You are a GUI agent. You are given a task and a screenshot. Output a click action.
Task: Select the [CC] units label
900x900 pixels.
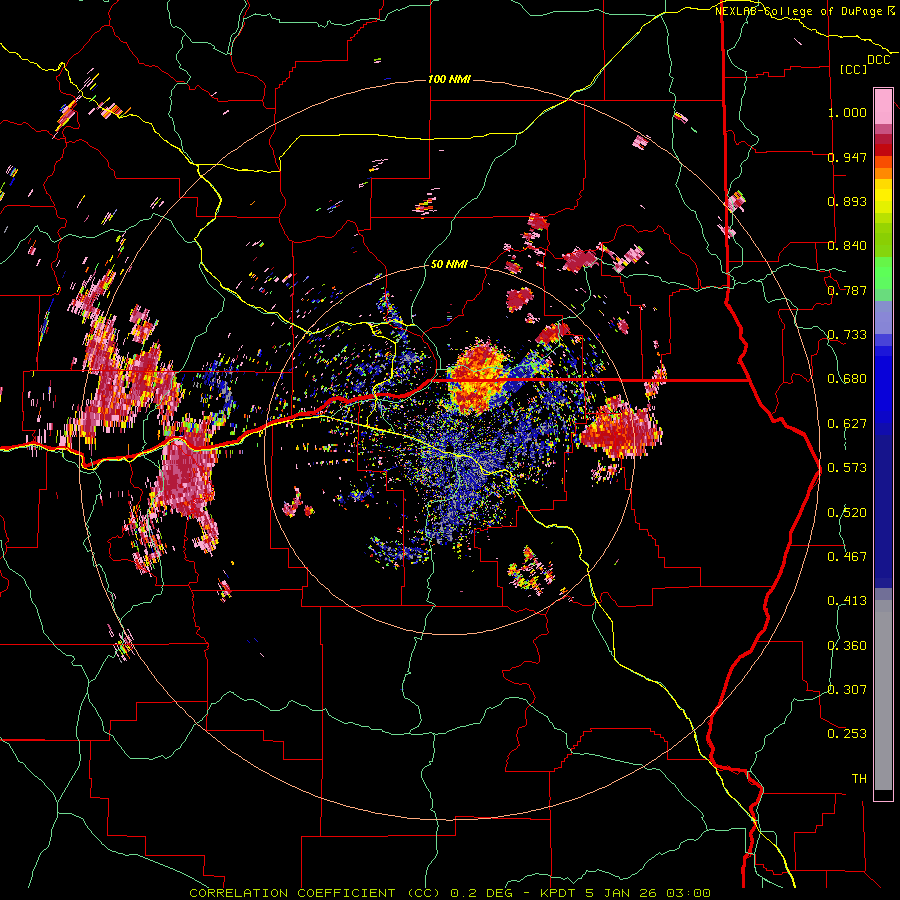pyautogui.click(x=853, y=69)
